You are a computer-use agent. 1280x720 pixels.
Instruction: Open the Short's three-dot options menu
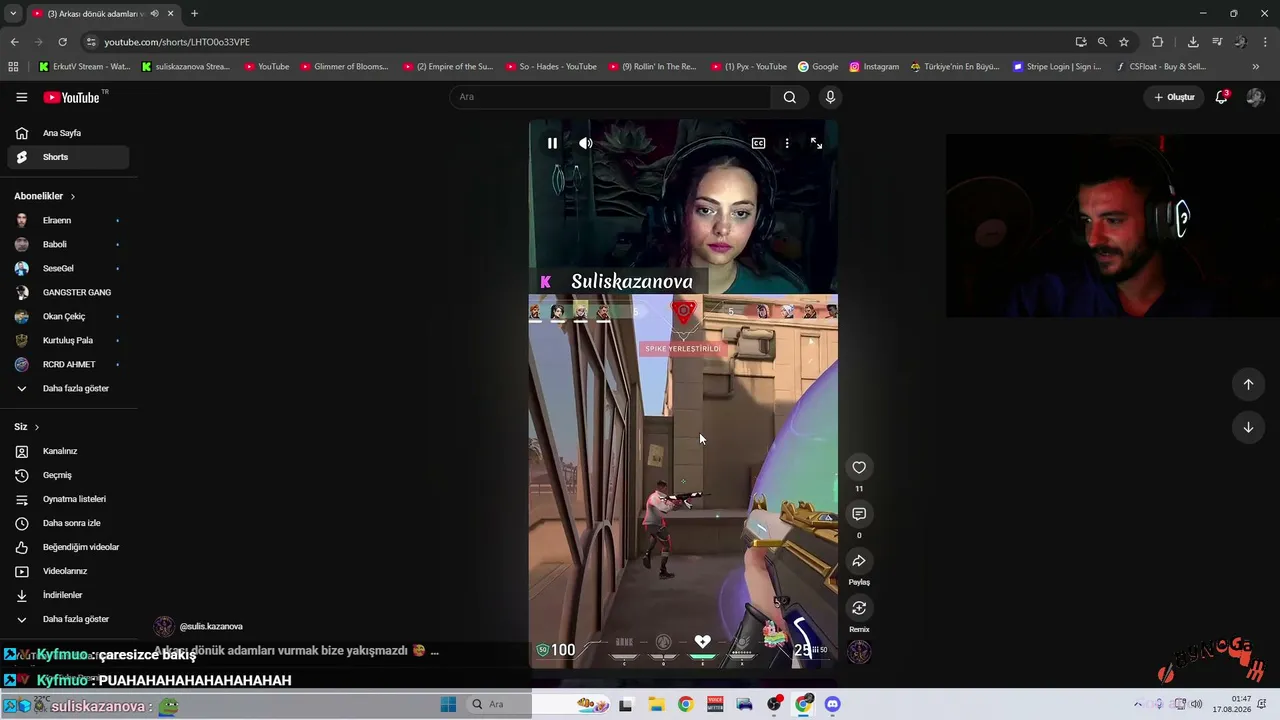coord(787,143)
